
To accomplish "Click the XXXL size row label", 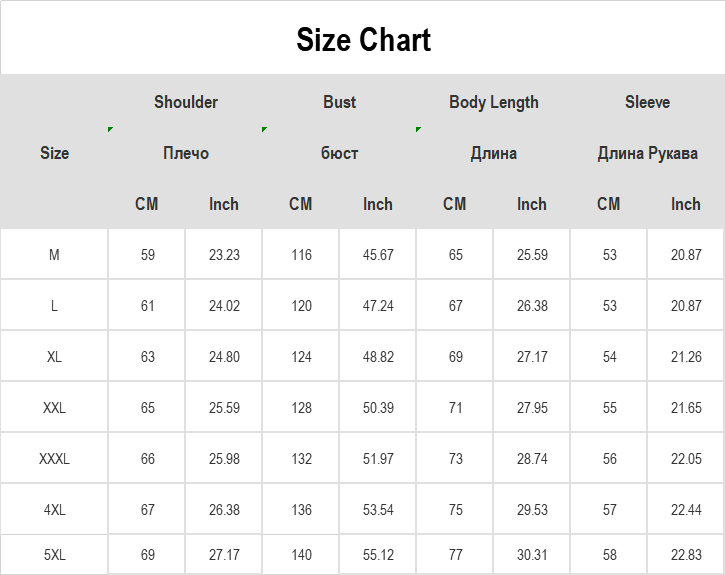I will (x=54, y=459).
